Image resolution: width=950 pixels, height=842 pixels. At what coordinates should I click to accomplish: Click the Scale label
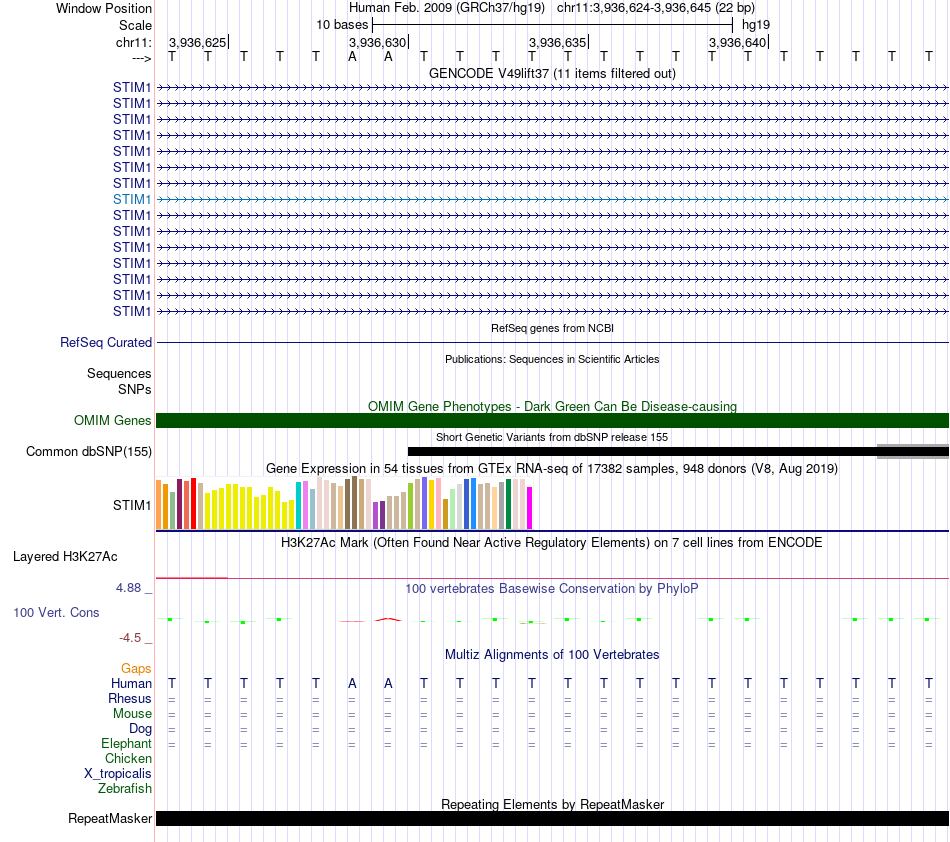(135, 25)
